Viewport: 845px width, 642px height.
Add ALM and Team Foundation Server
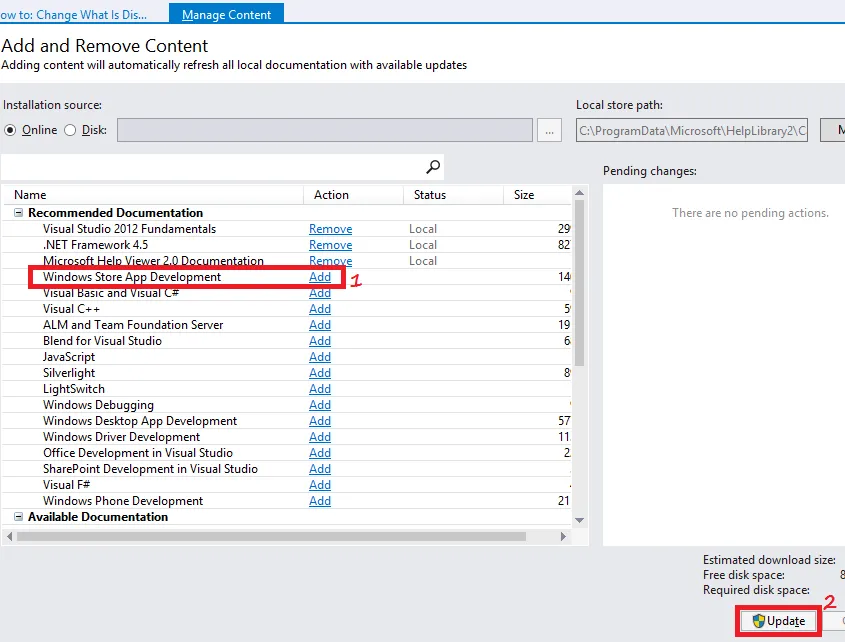pyautogui.click(x=320, y=325)
